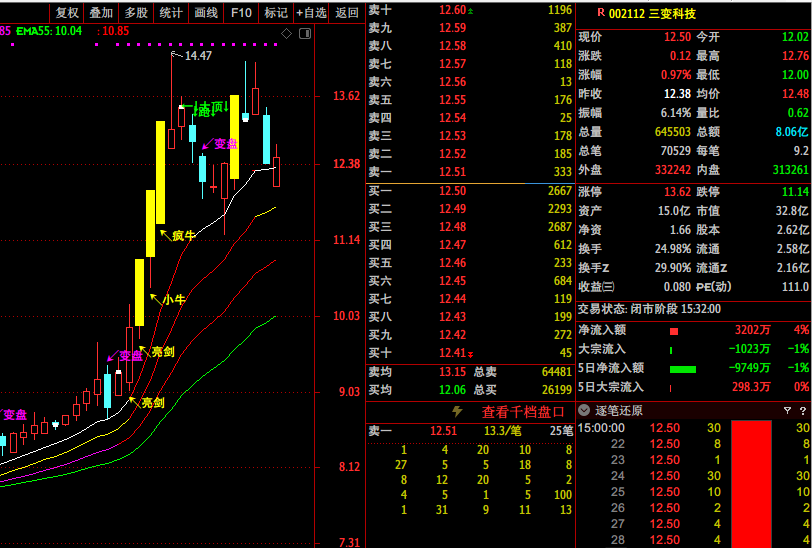Click the 卖均 13.15 value

coord(453,372)
